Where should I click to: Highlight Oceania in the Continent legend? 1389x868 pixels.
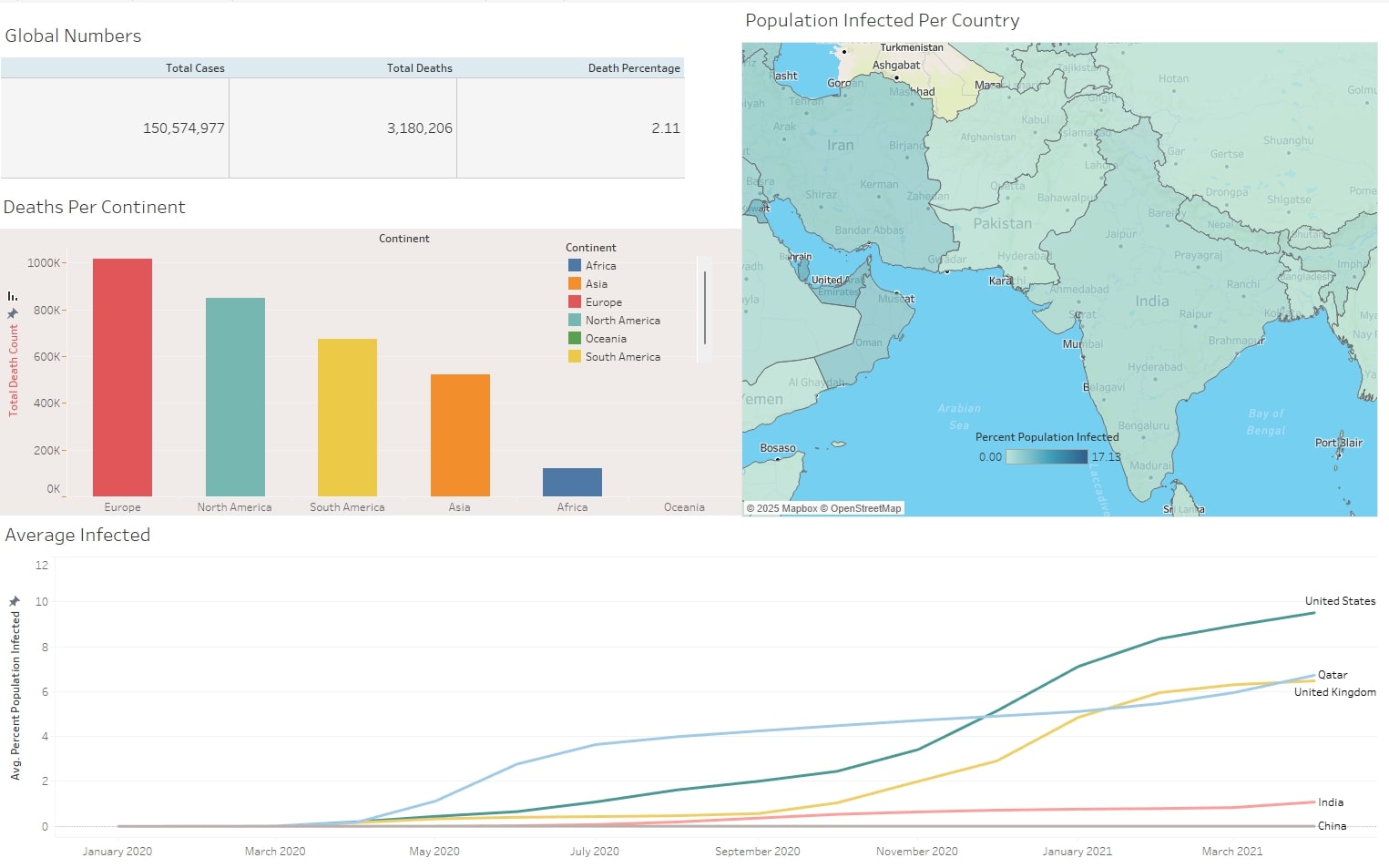click(x=605, y=339)
